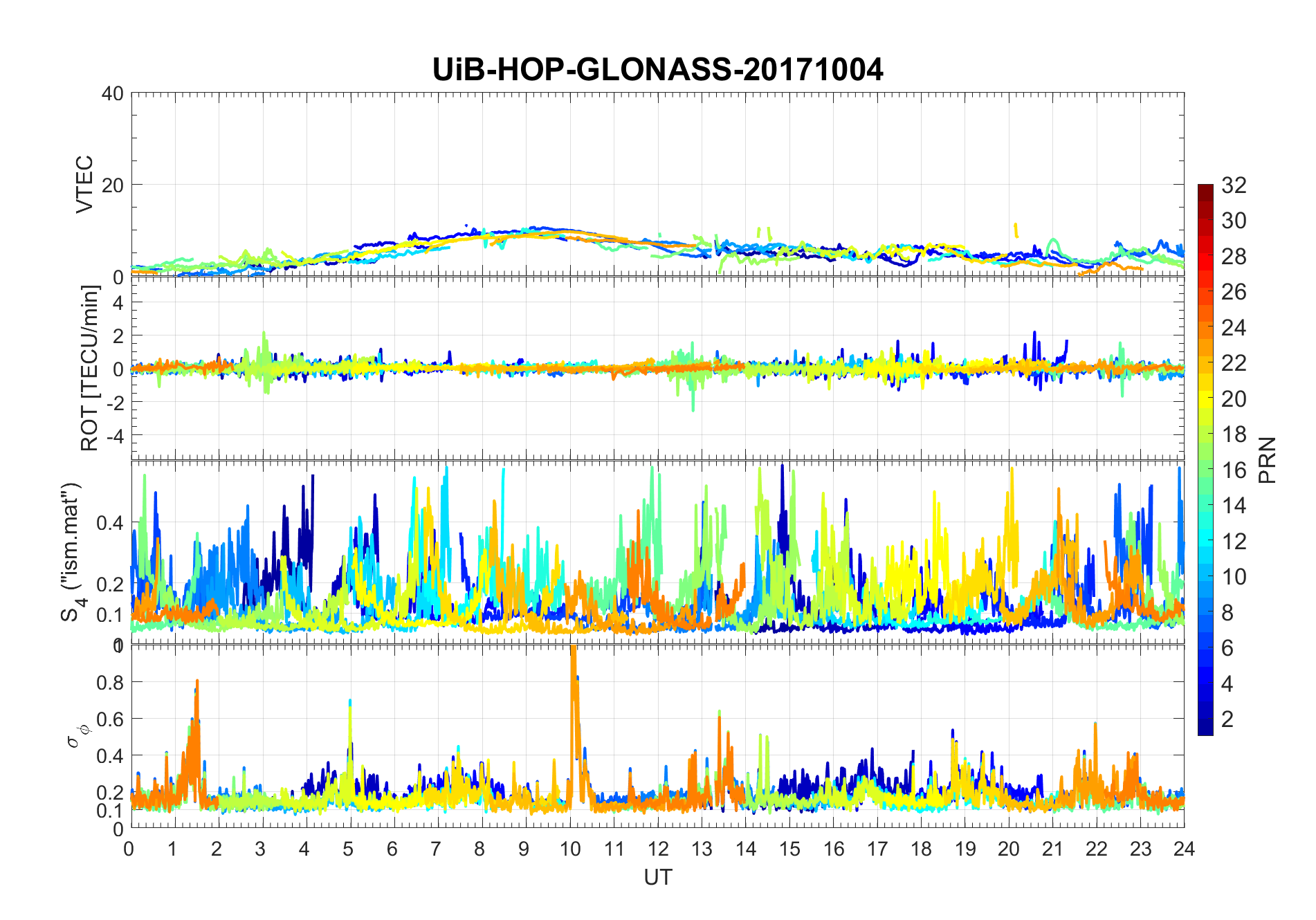
Task: Select the yellow colorbar segment at PRN 20
Action: coord(1205,398)
